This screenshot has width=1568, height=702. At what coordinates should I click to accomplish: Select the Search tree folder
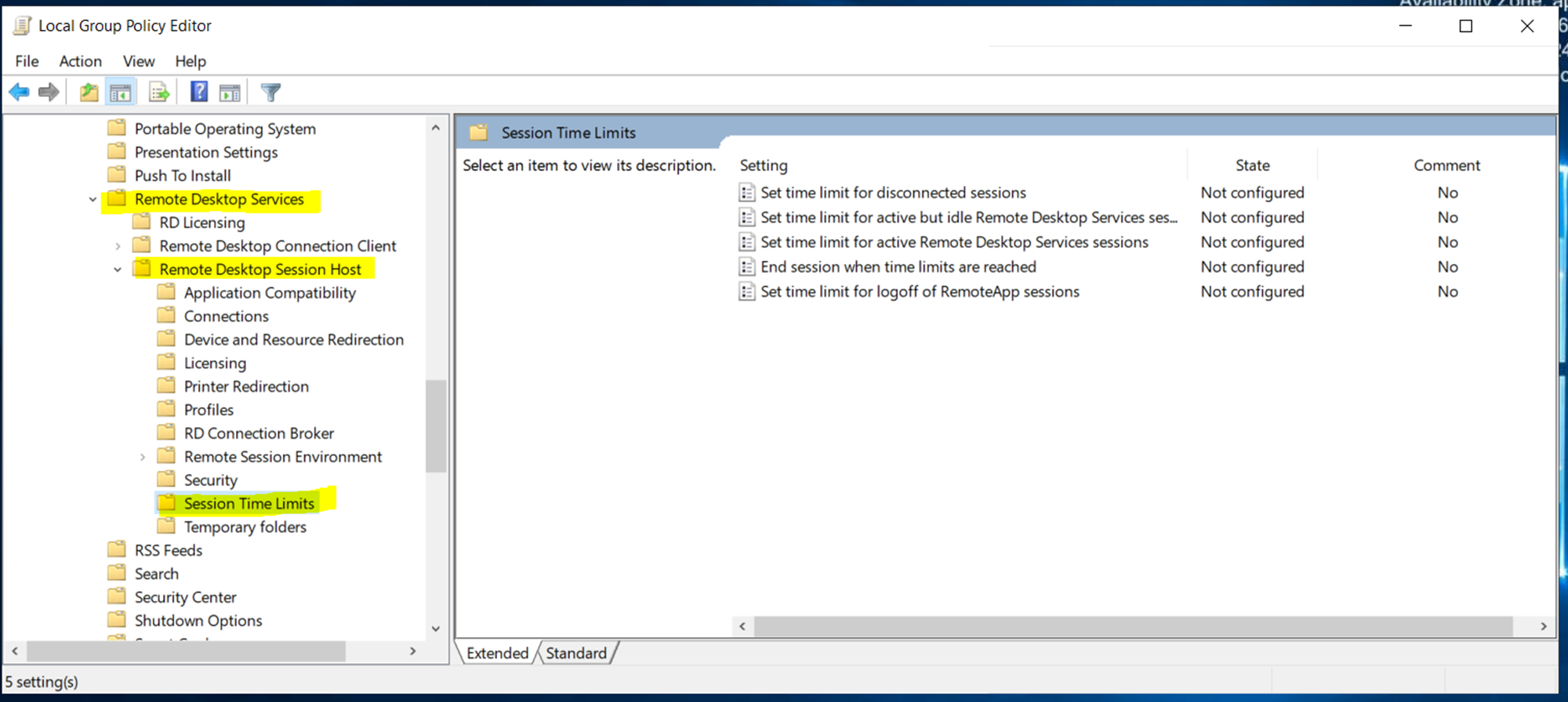(x=156, y=574)
